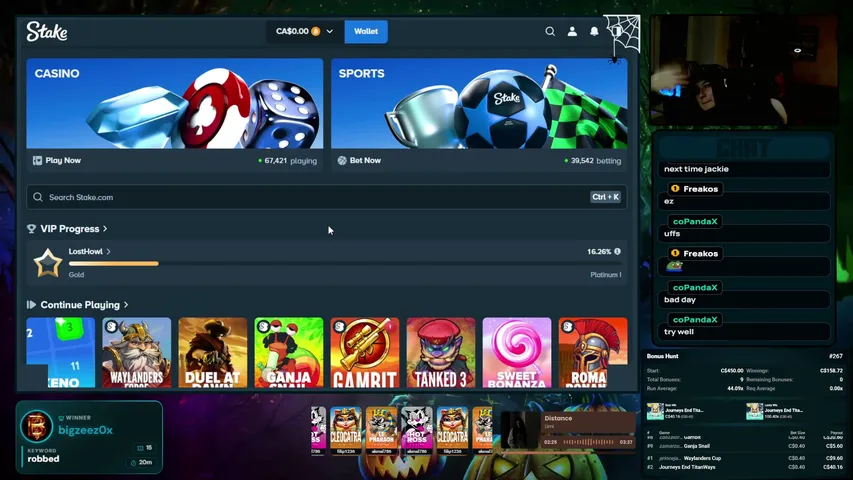853x480 pixels.
Task: Click chat message 'next time jackie'
Action: pos(696,169)
